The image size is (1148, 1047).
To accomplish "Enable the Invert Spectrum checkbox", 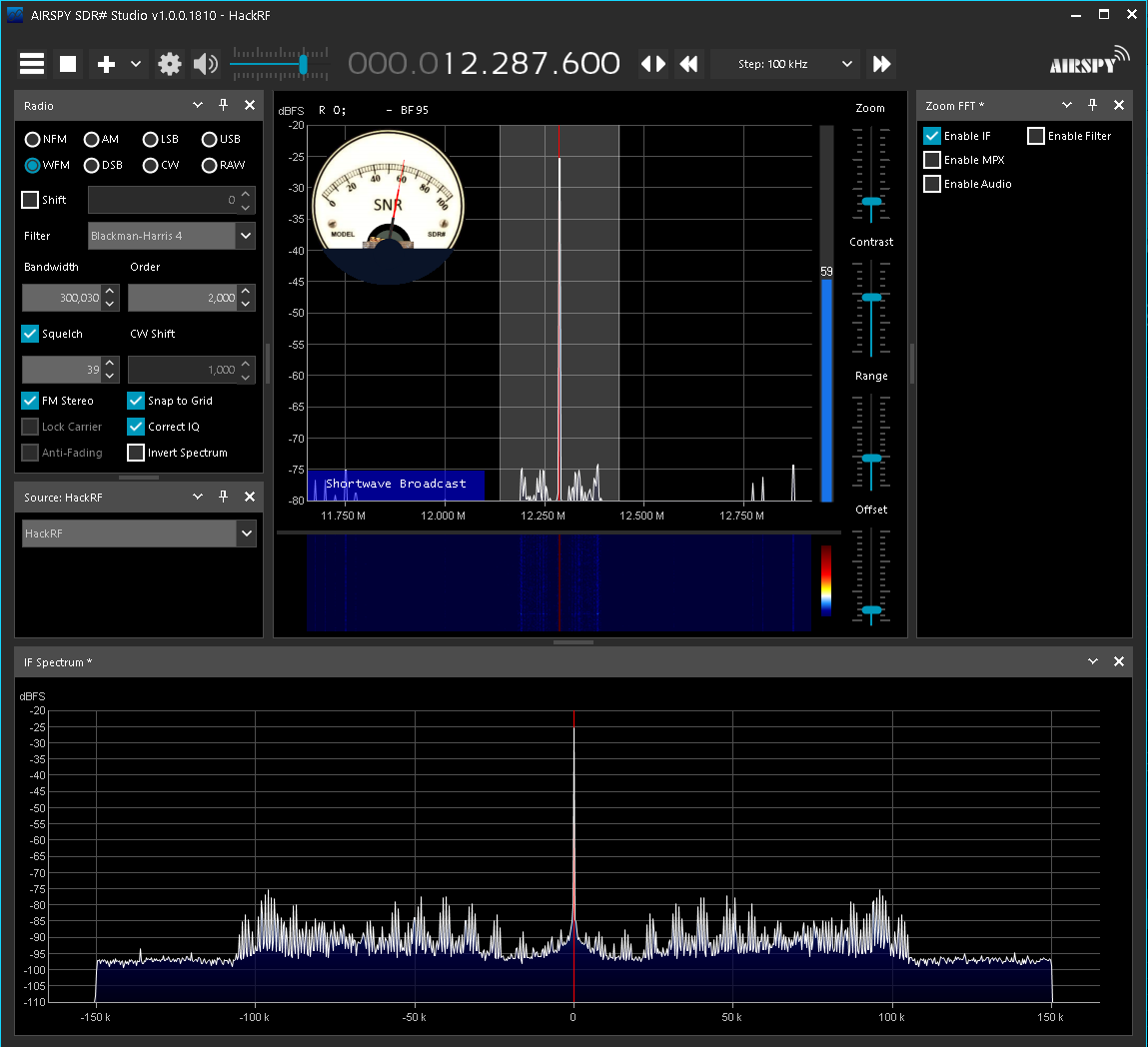I will pyautogui.click(x=136, y=453).
